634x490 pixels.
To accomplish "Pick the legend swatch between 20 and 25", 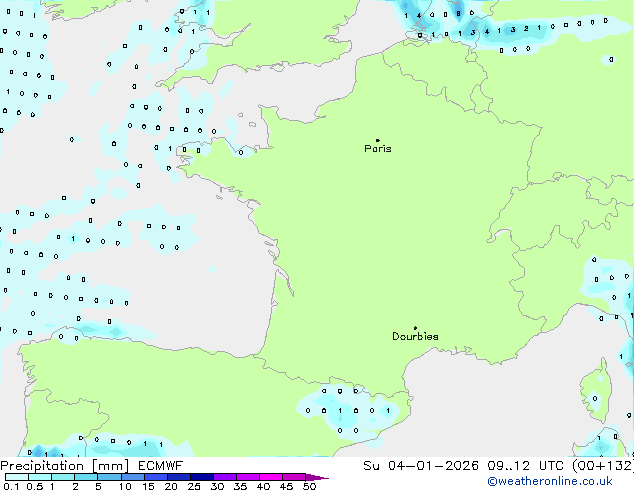I will pos(179,477).
